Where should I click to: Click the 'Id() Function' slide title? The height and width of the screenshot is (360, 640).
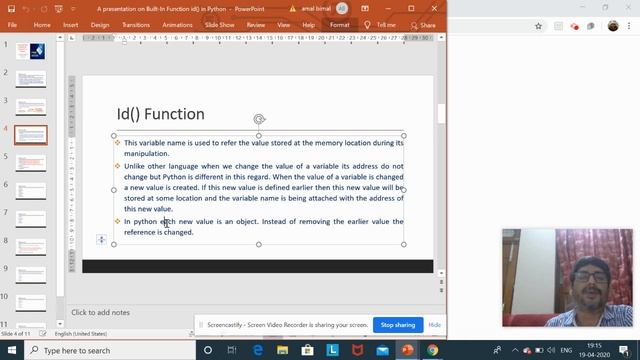tap(160, 114)
